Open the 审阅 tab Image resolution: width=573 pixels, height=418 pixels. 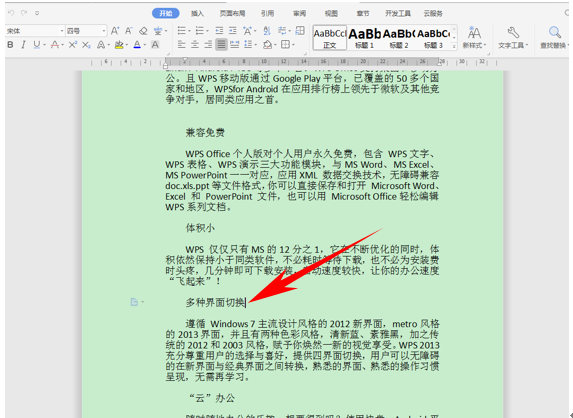299,14
